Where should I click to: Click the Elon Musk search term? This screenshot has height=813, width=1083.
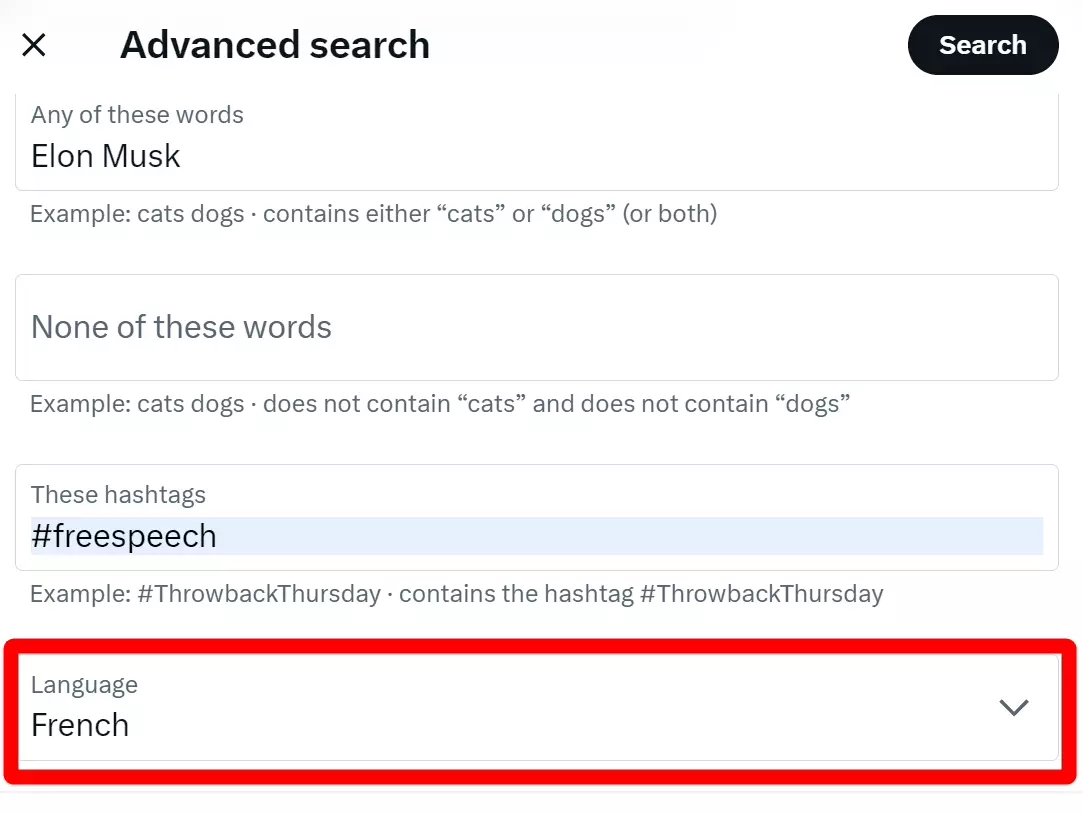[x=105, y=156]
